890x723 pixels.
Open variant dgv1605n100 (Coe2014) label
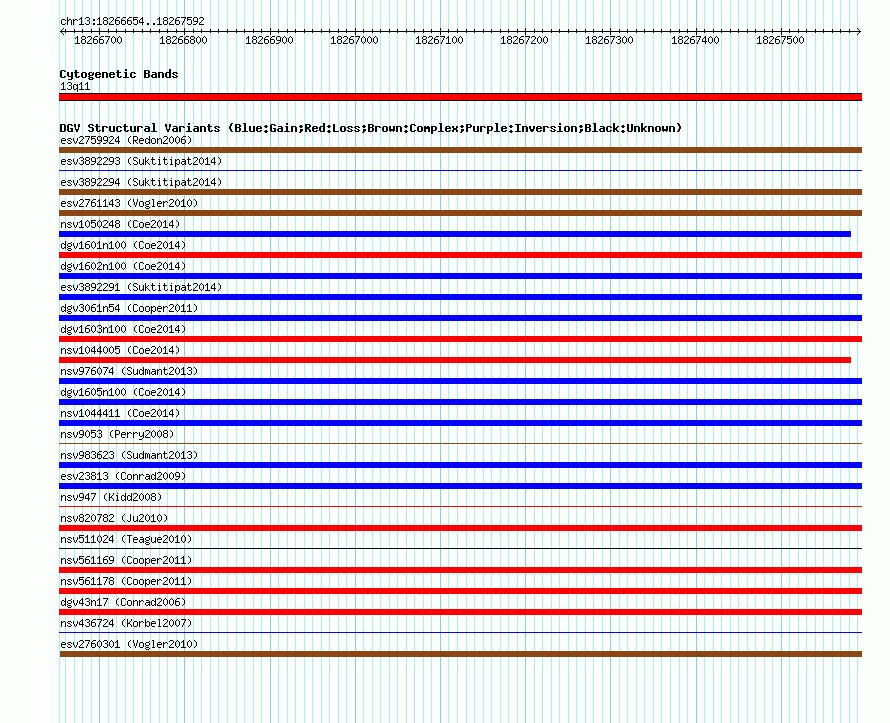pos(123,392)
